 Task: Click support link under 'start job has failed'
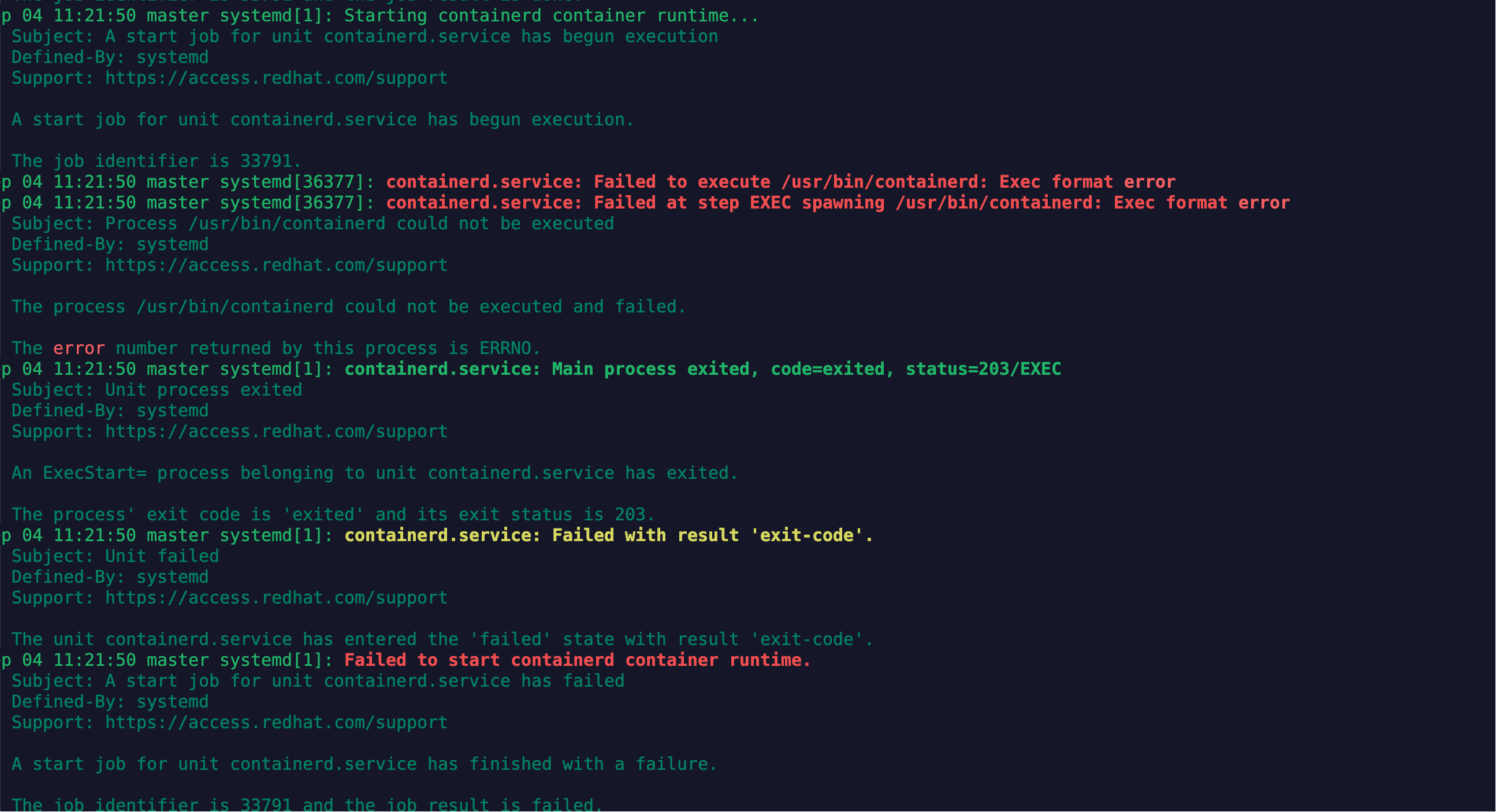(x=277, y=722)
